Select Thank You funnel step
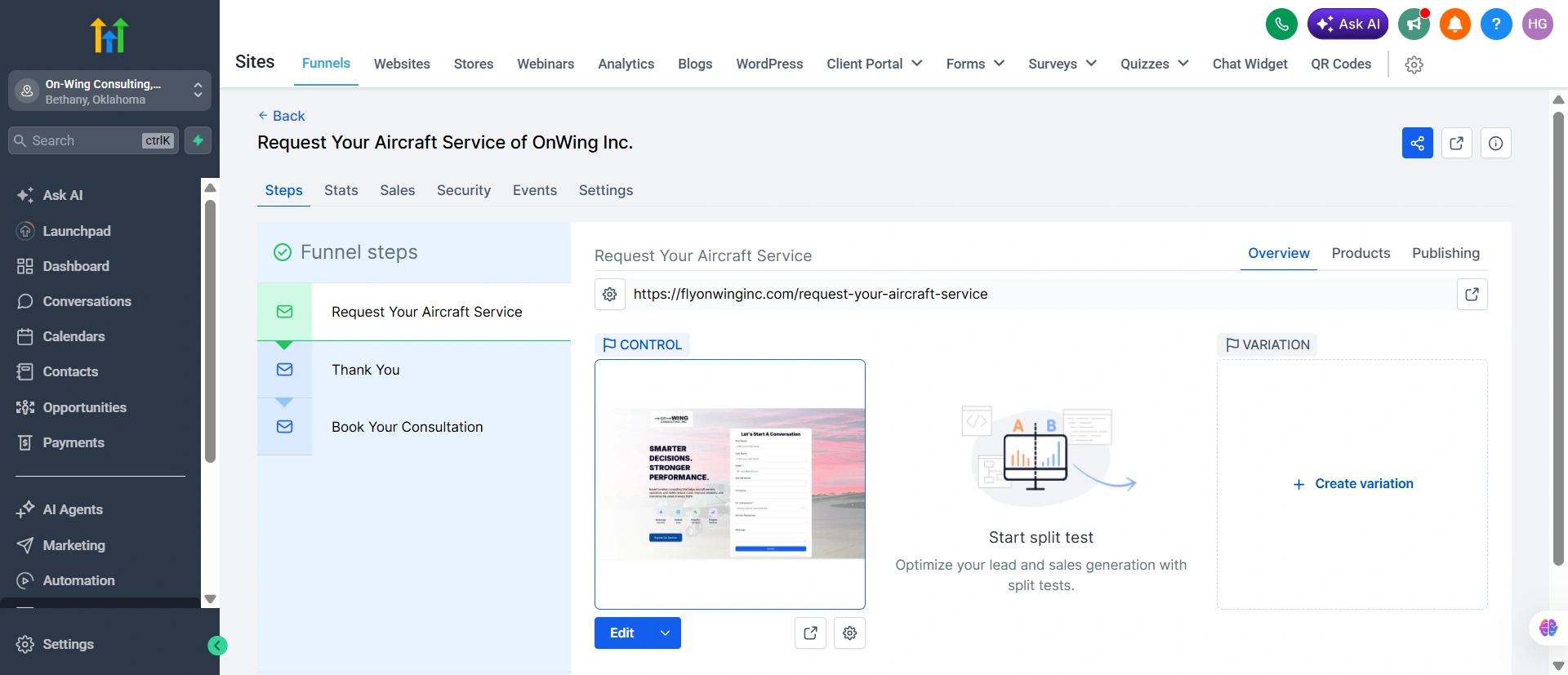This screenshot has height=675, width=1568. [x=414, y=370]
